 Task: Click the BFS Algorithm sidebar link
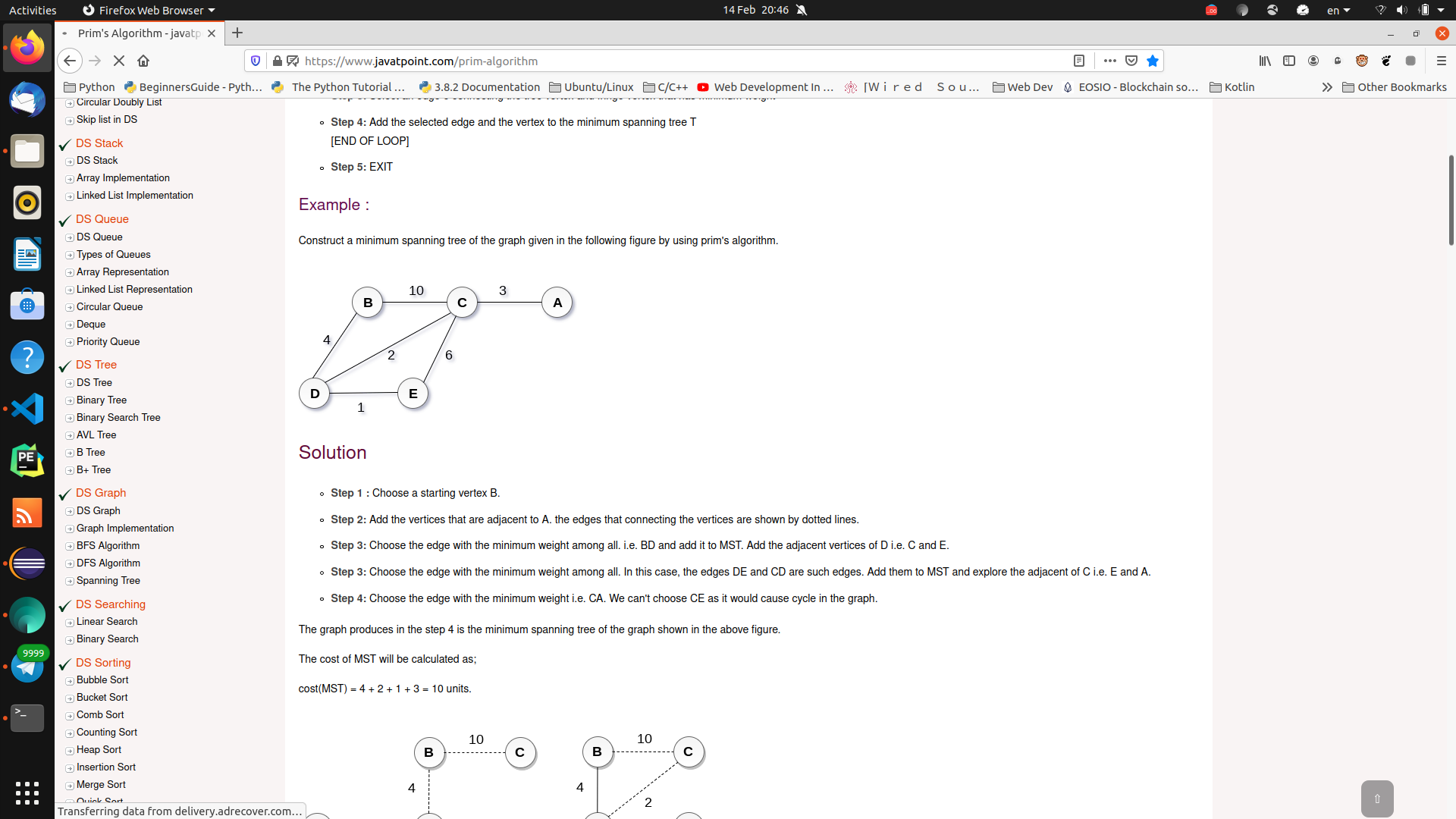tap(108, 545)
